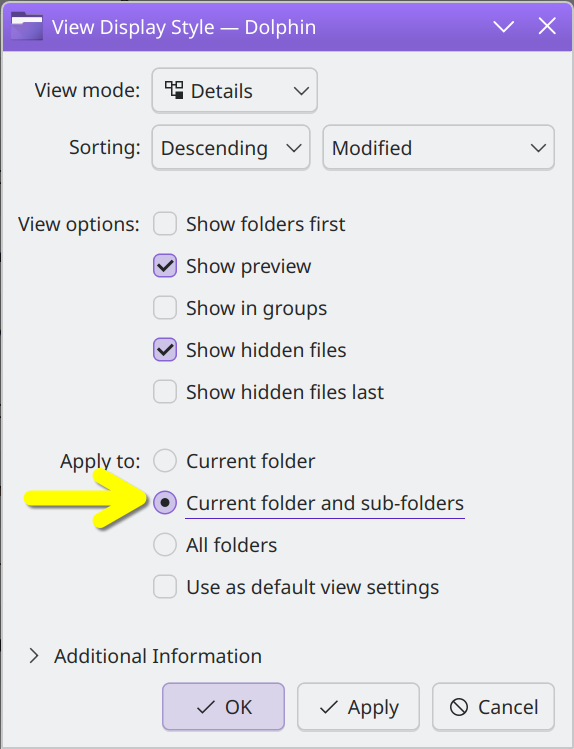Viewport: 574px width, 749px height.
Task: Select Current folder radio option
Action: click(x=165, y=461)
